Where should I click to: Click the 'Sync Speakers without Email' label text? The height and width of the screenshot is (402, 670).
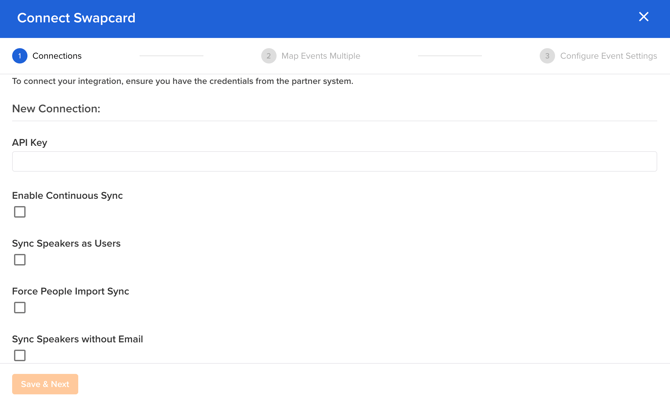(77, 339)
